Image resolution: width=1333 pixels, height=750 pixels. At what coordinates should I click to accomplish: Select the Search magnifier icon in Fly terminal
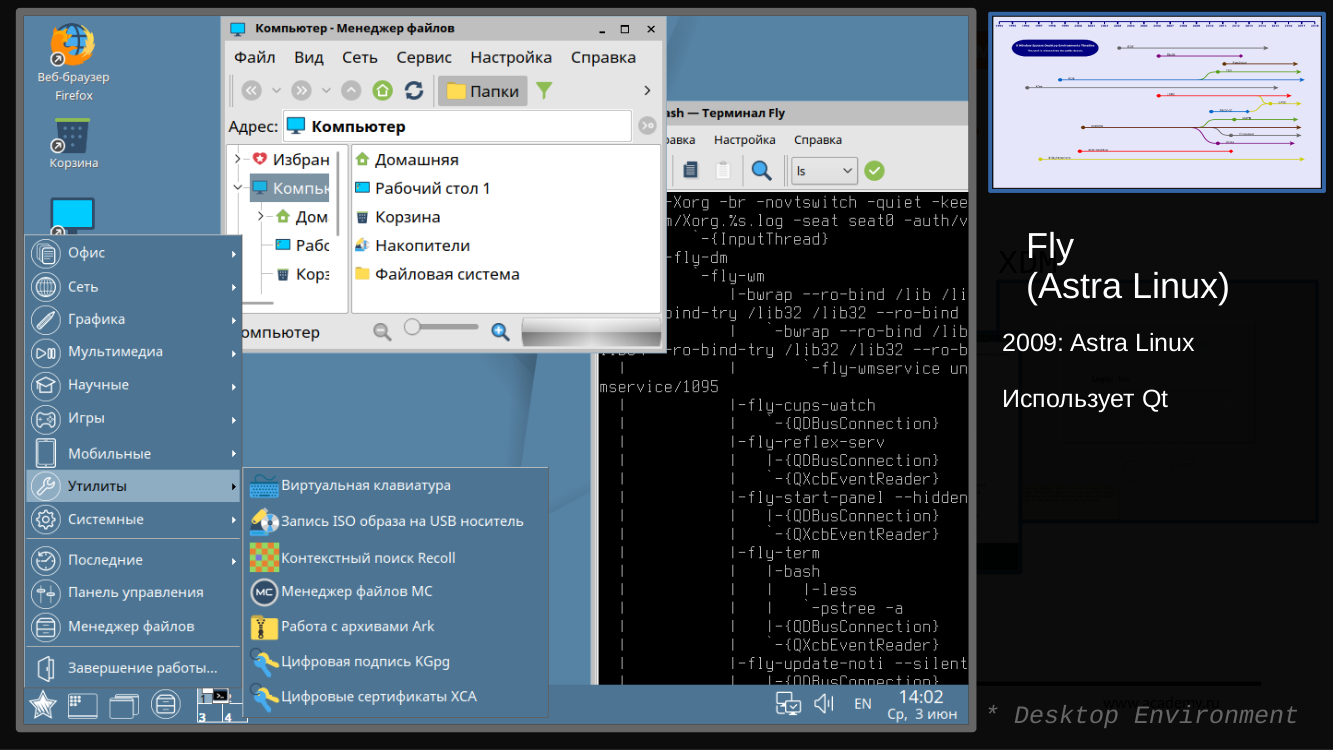(763, 170)
